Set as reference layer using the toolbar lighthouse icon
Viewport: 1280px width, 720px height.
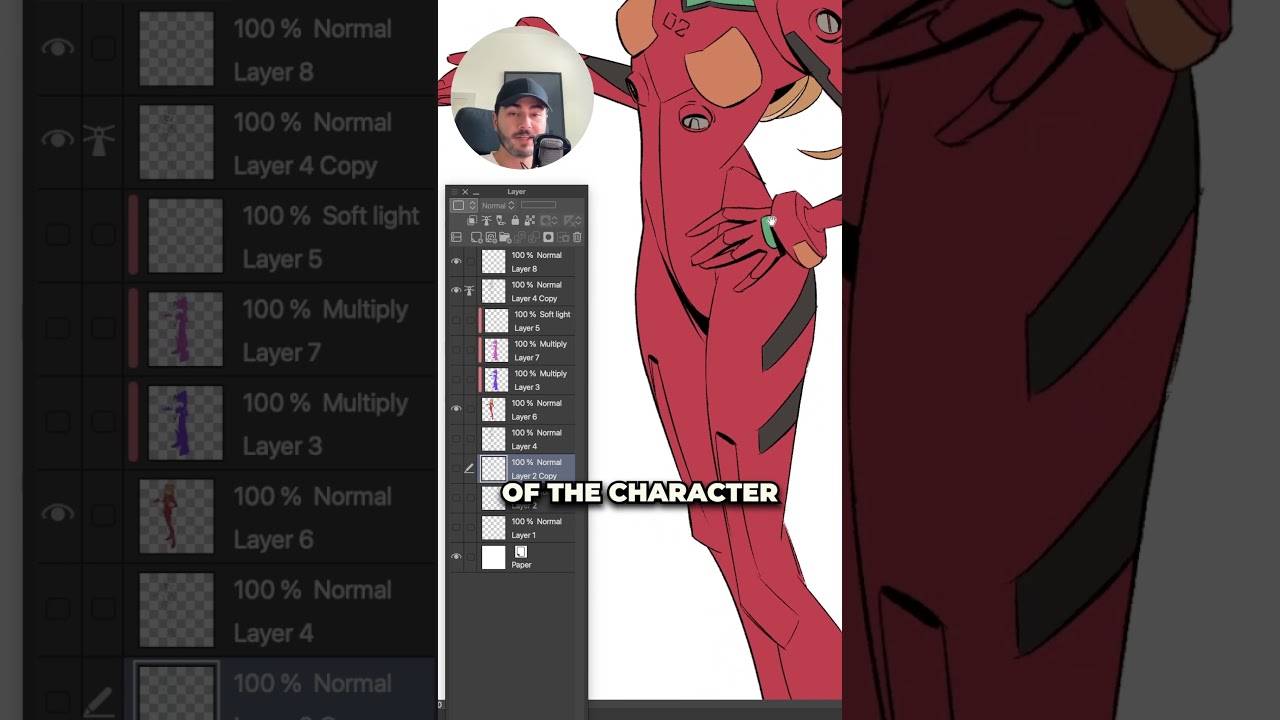click(486, 221)
